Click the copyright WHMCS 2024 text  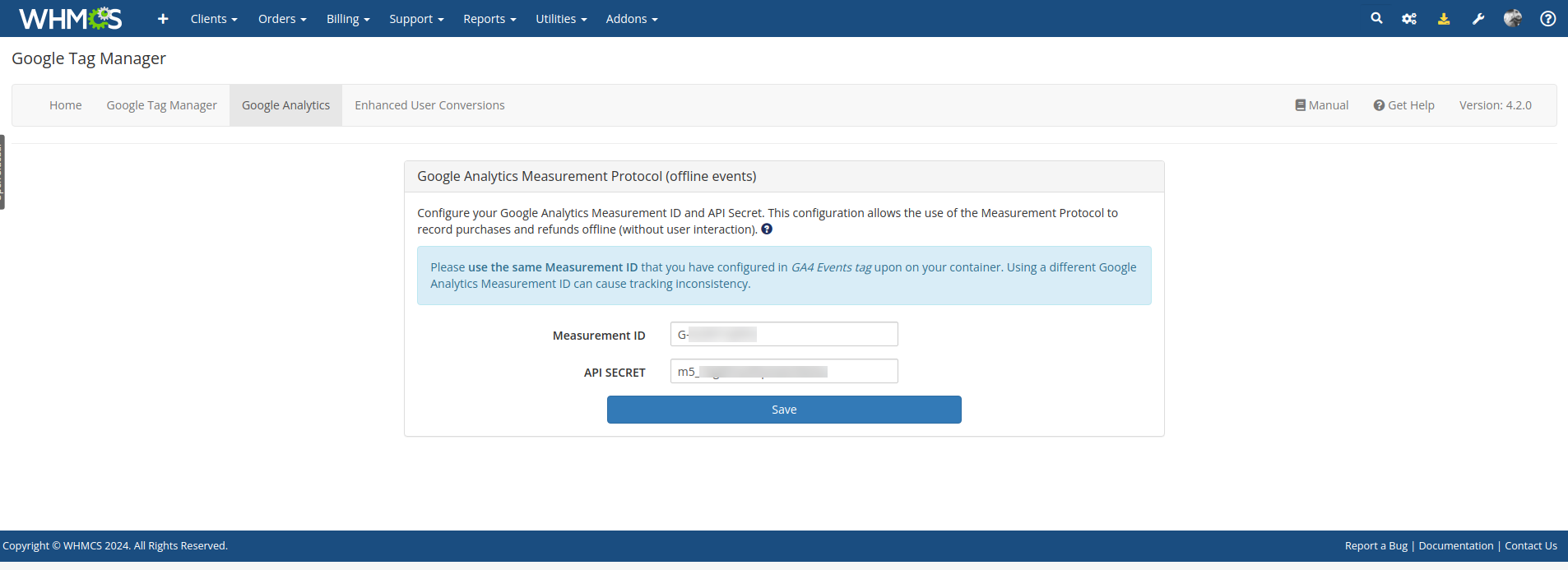[x=115, y=546]
